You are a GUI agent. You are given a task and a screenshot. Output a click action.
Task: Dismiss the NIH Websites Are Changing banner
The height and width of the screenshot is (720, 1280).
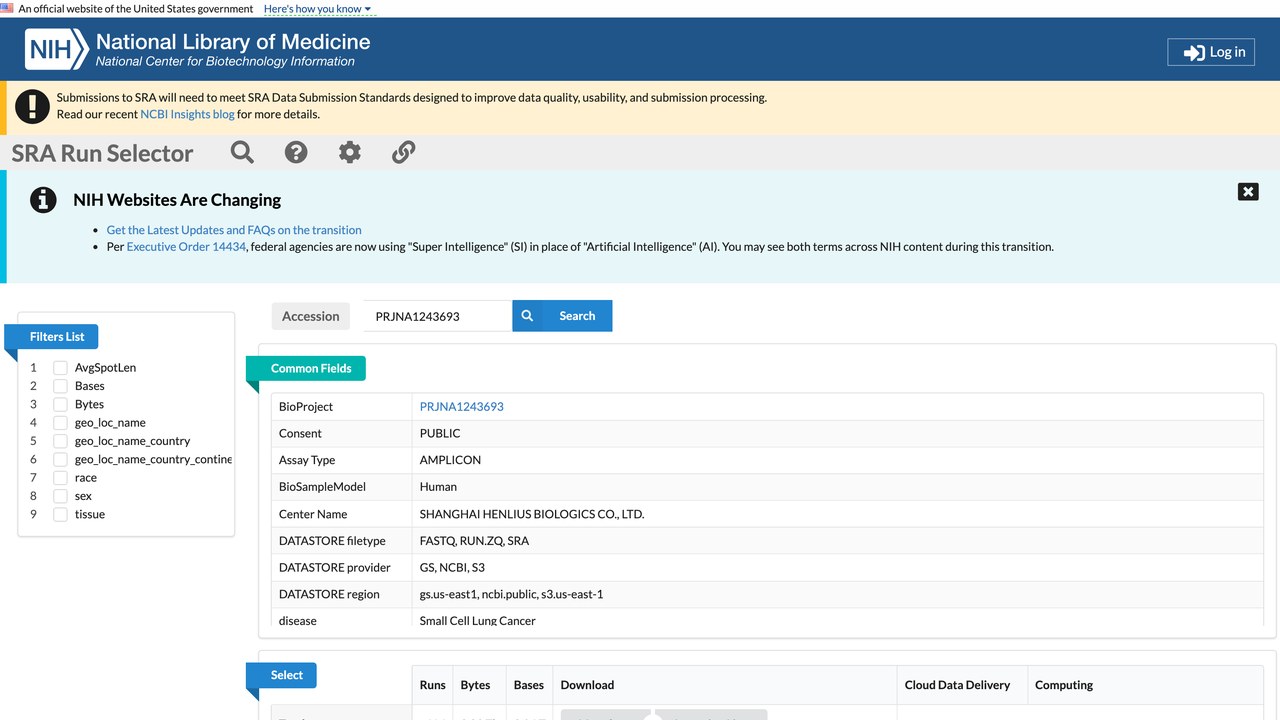pyautogui.click(x=1248, y=192)
